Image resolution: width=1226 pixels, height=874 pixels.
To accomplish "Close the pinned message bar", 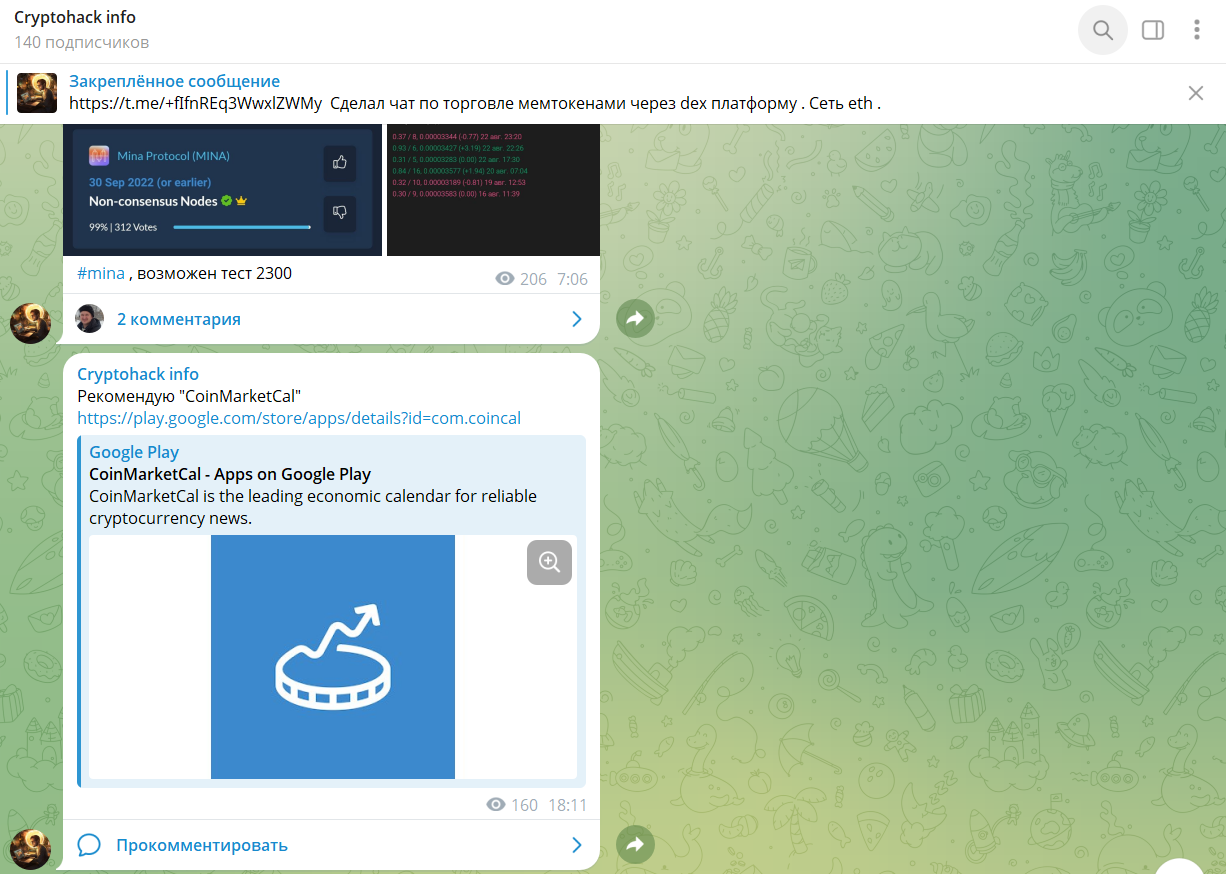I will point(1196,93).
